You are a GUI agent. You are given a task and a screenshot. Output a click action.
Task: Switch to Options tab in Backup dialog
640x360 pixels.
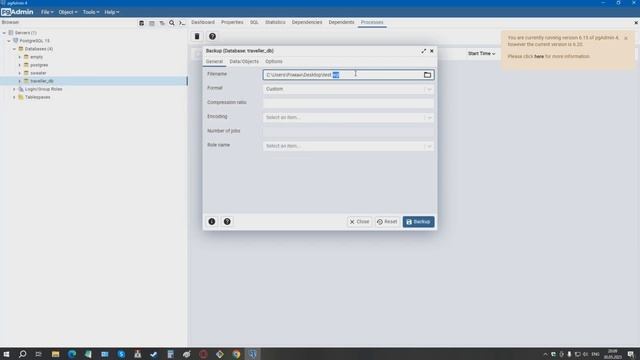click(x=274, y=62)
